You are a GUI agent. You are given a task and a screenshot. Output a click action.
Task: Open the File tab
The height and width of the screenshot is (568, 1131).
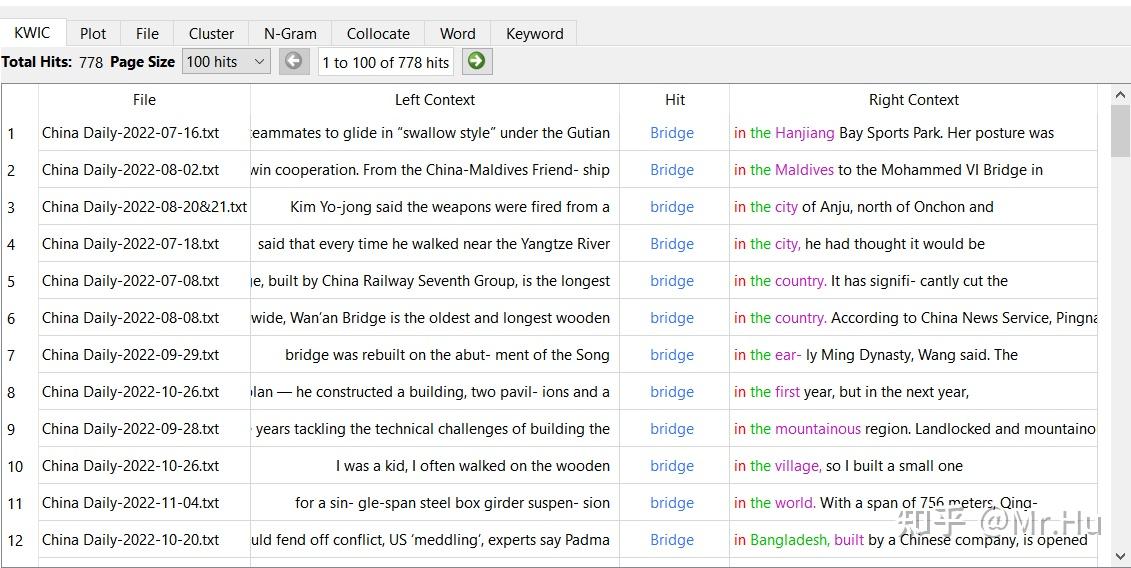147,33
